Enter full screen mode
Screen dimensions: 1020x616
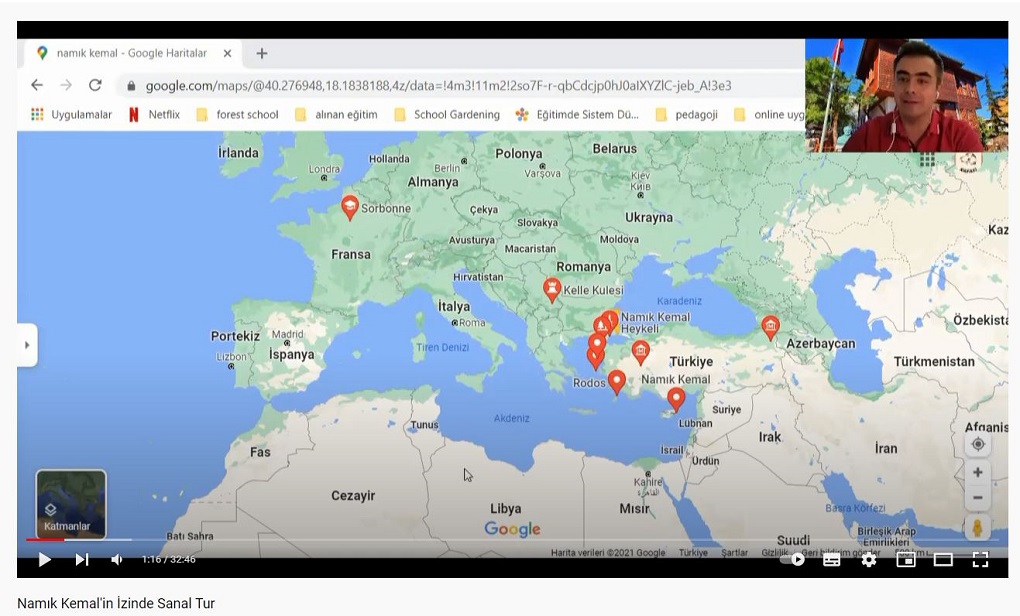[x=980, y=559]
